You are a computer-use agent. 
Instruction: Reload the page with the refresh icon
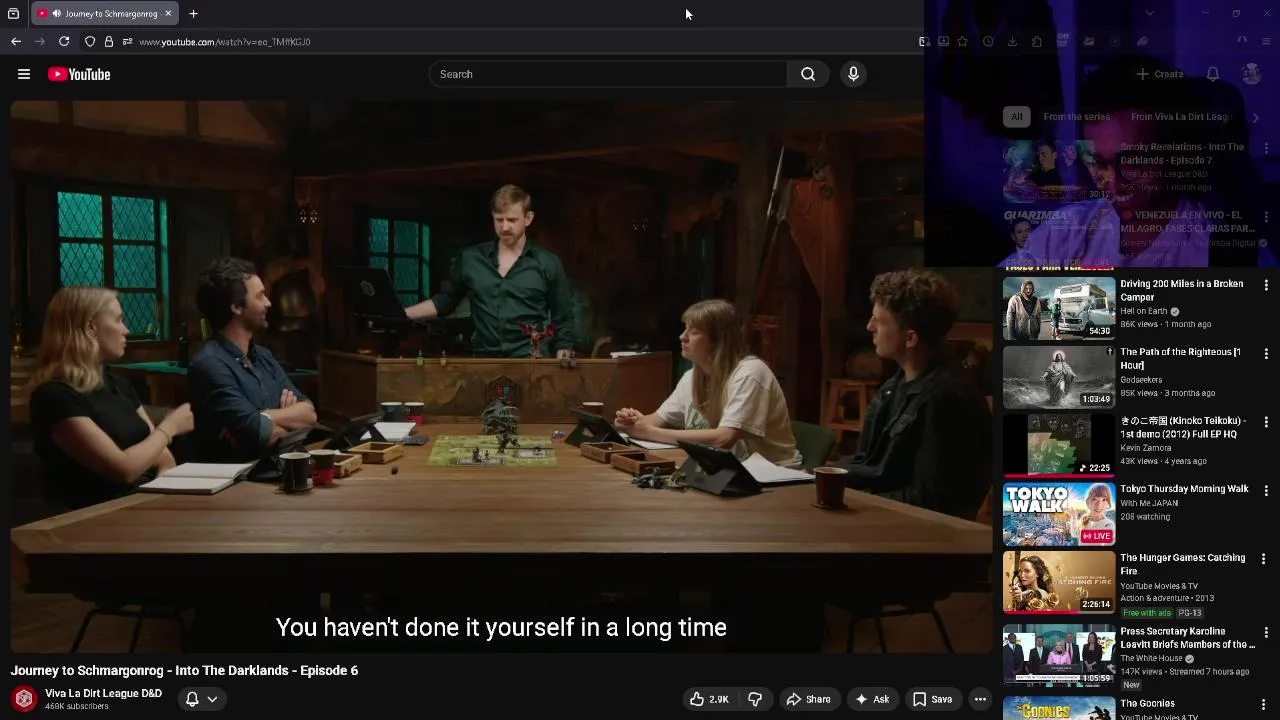click(x=64, y=41)
